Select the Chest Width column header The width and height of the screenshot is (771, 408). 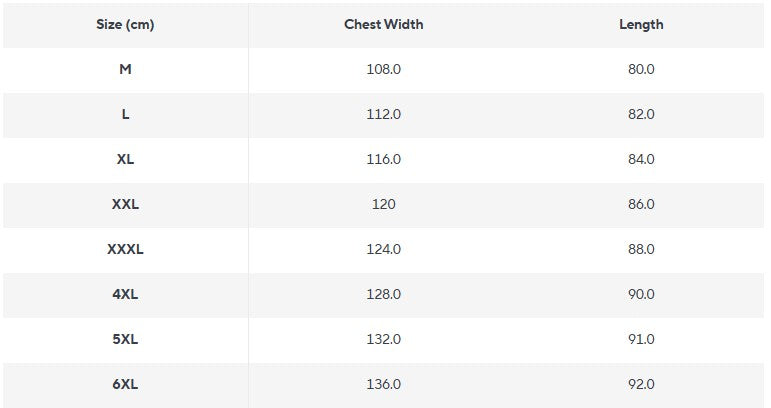(383, 24)
